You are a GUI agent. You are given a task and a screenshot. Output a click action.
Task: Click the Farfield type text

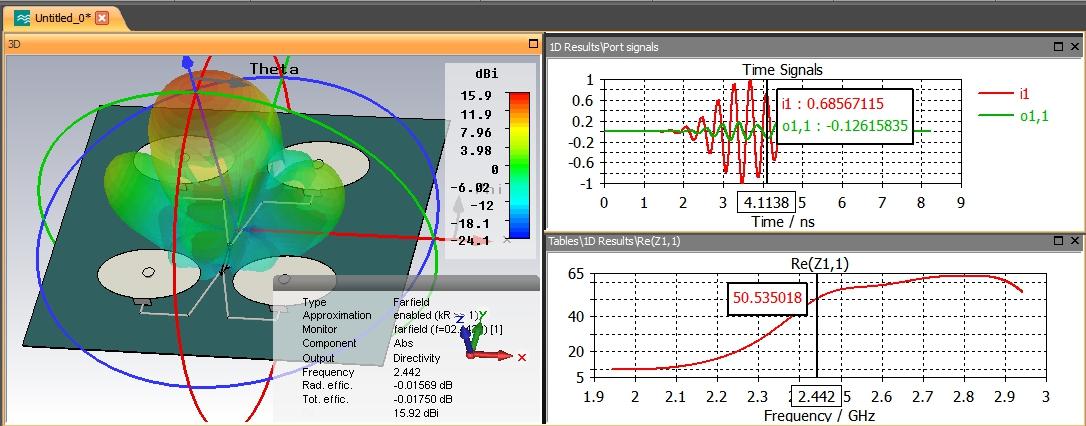tap(411, 303)
